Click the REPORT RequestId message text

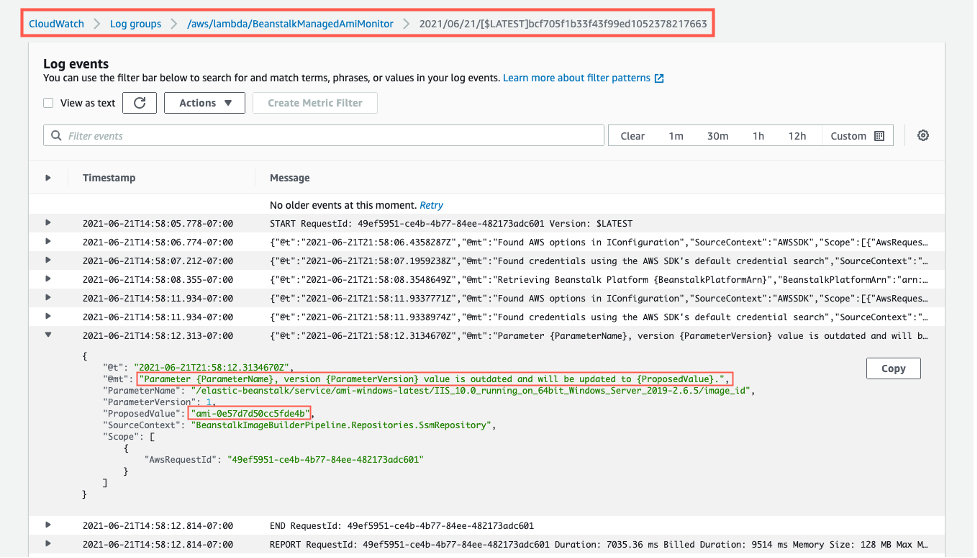point(598,544)
